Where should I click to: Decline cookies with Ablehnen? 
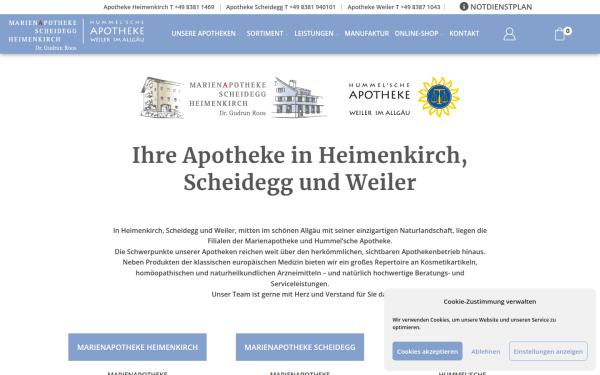[486, 351]
